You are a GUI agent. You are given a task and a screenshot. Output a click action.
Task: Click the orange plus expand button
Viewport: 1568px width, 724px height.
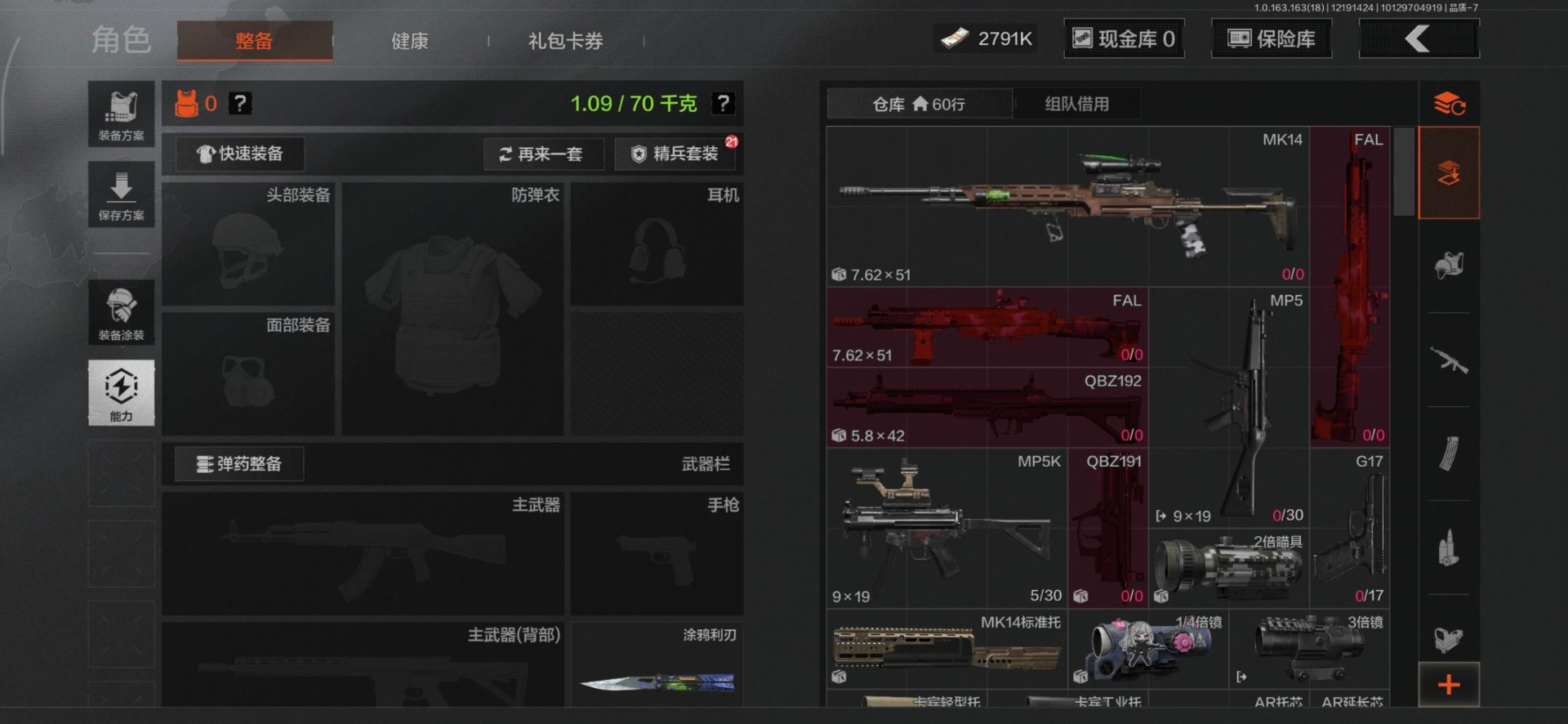[1449, 685]
